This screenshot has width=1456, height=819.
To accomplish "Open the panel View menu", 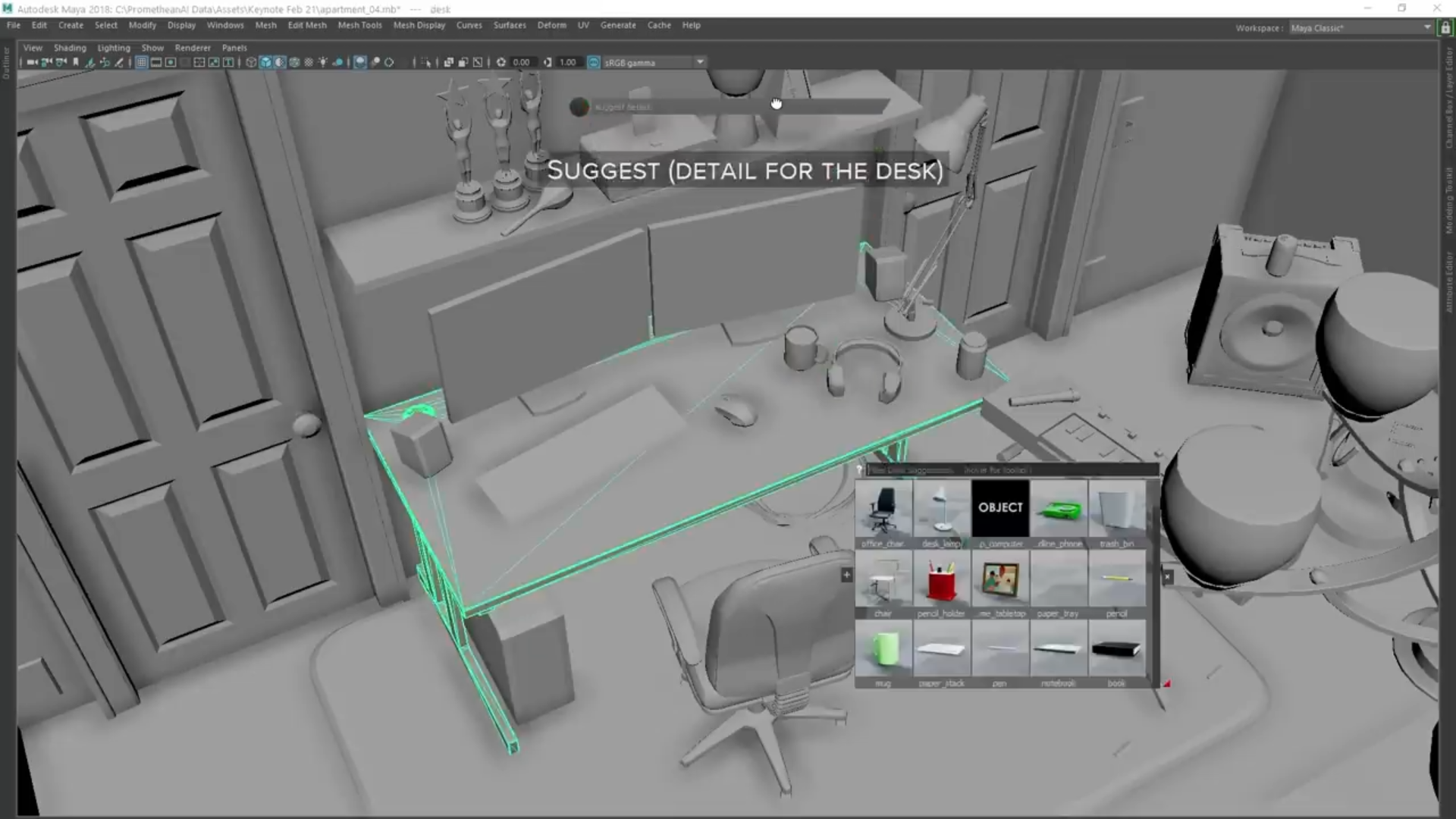I will pyautogui.click(x=33, y=48).
